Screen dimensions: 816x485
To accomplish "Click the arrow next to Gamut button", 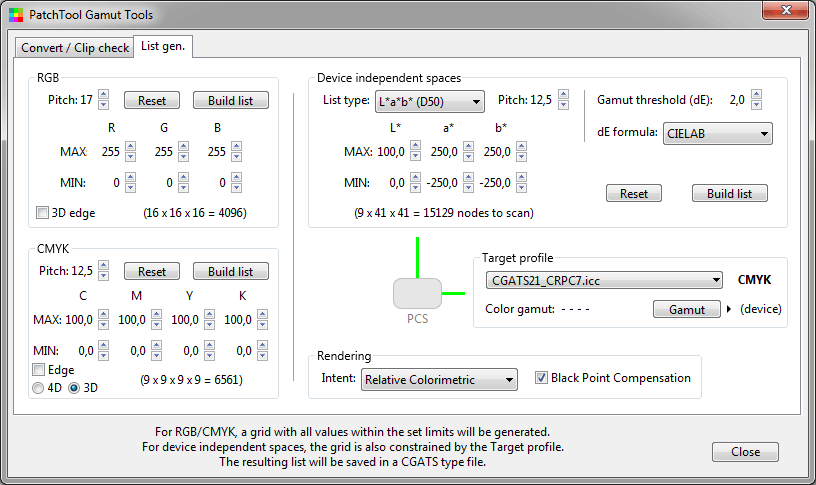I will click(729, 310).
